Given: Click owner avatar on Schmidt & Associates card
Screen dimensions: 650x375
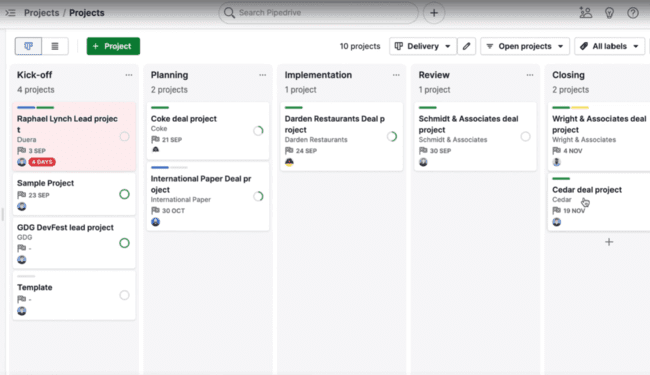Looking at the screenshot, I should coord(423,162).
